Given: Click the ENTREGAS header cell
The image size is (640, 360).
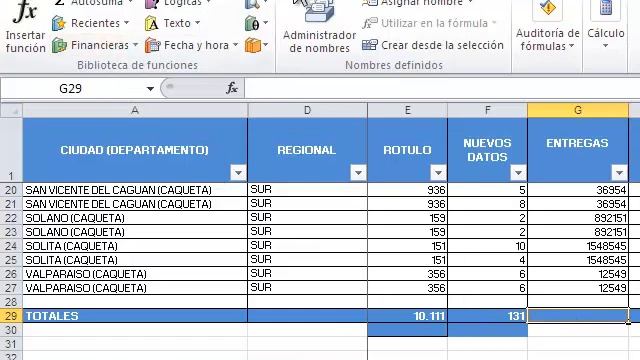Looking at the screenshot, I should pyautogui.click(x=578, y=150).
